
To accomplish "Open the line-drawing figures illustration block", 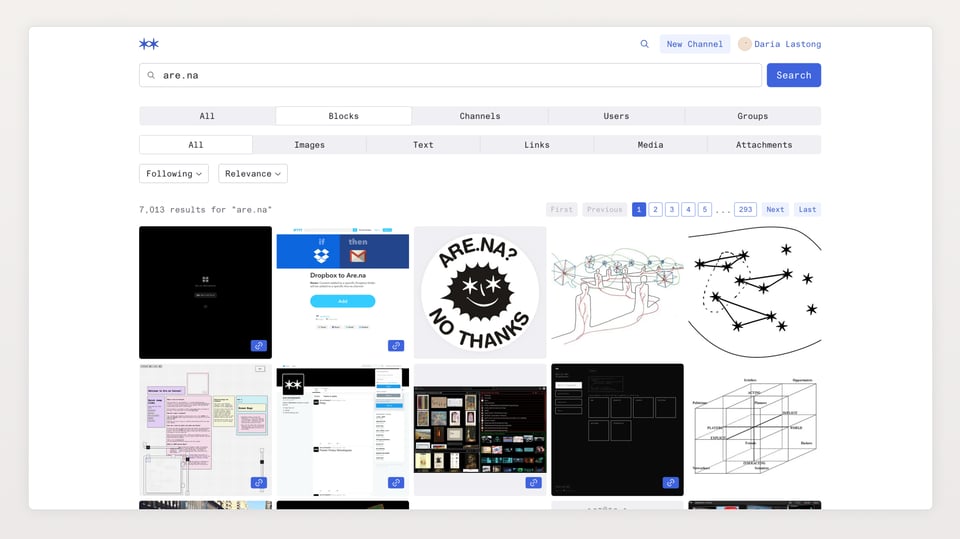I will pyautogui.click(x=617, y=292).
